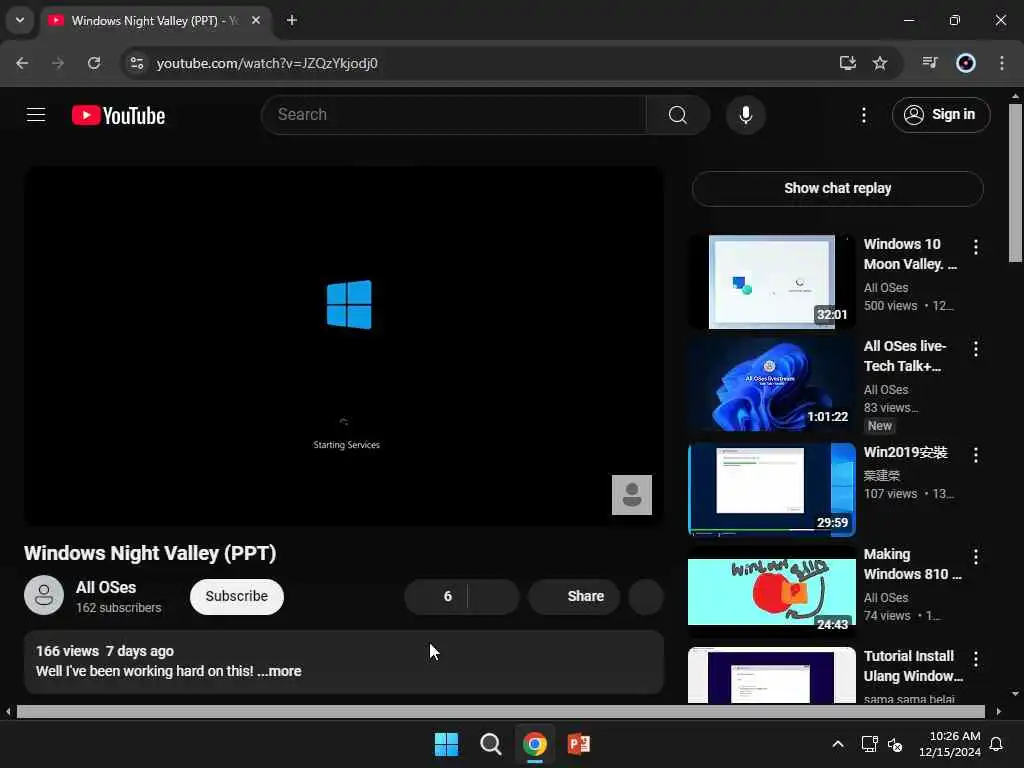
Task: Subscribe to the All OSes channel
Action: tap(236, 596)
